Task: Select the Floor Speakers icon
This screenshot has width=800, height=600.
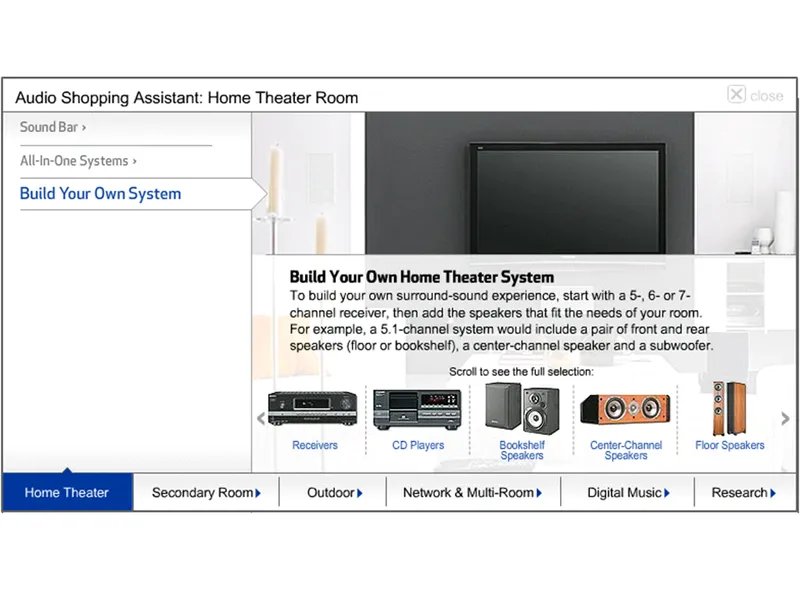Action: (729, 445)
